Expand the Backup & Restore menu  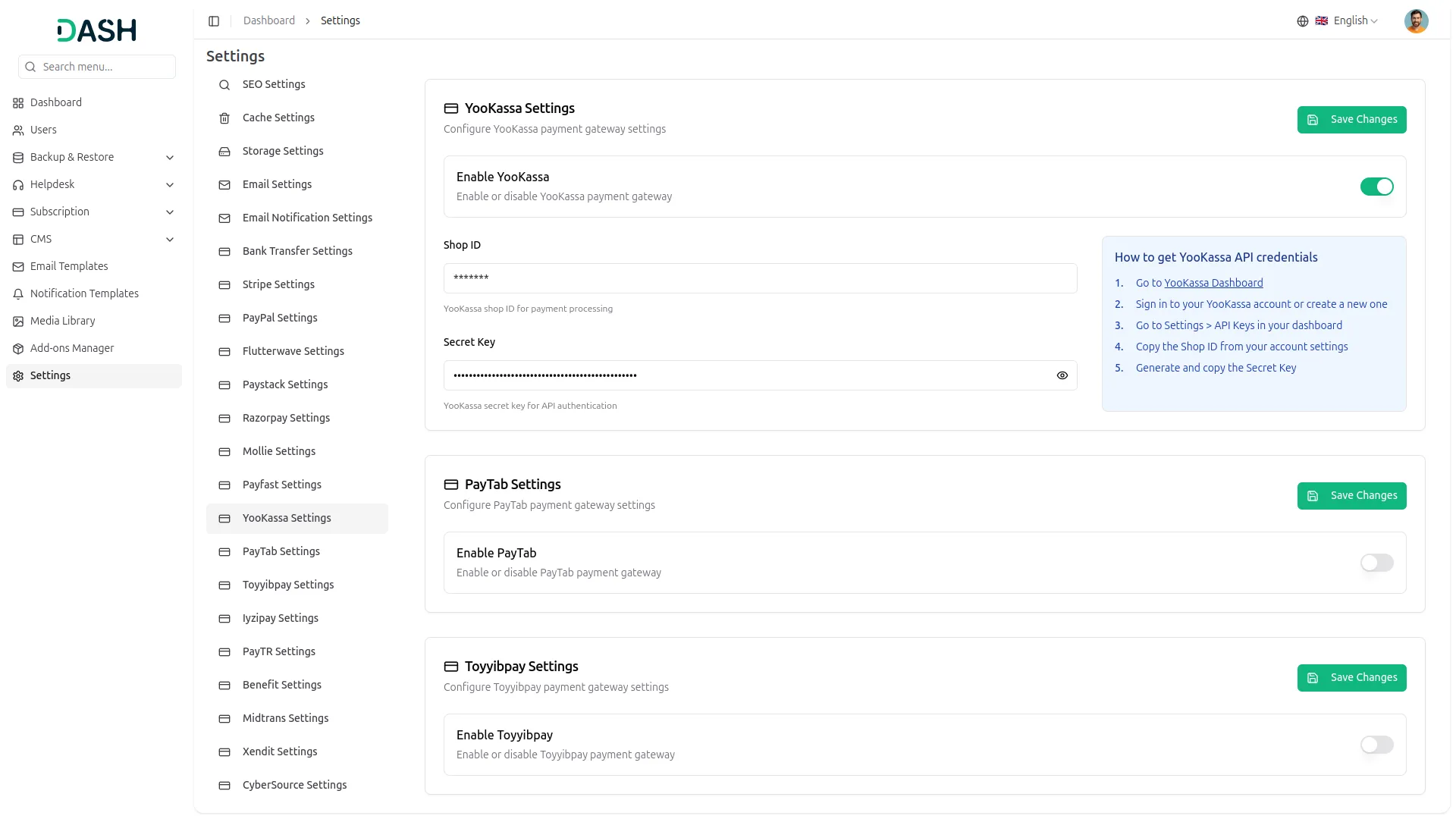pyautogui.click(x=170, y=158)
